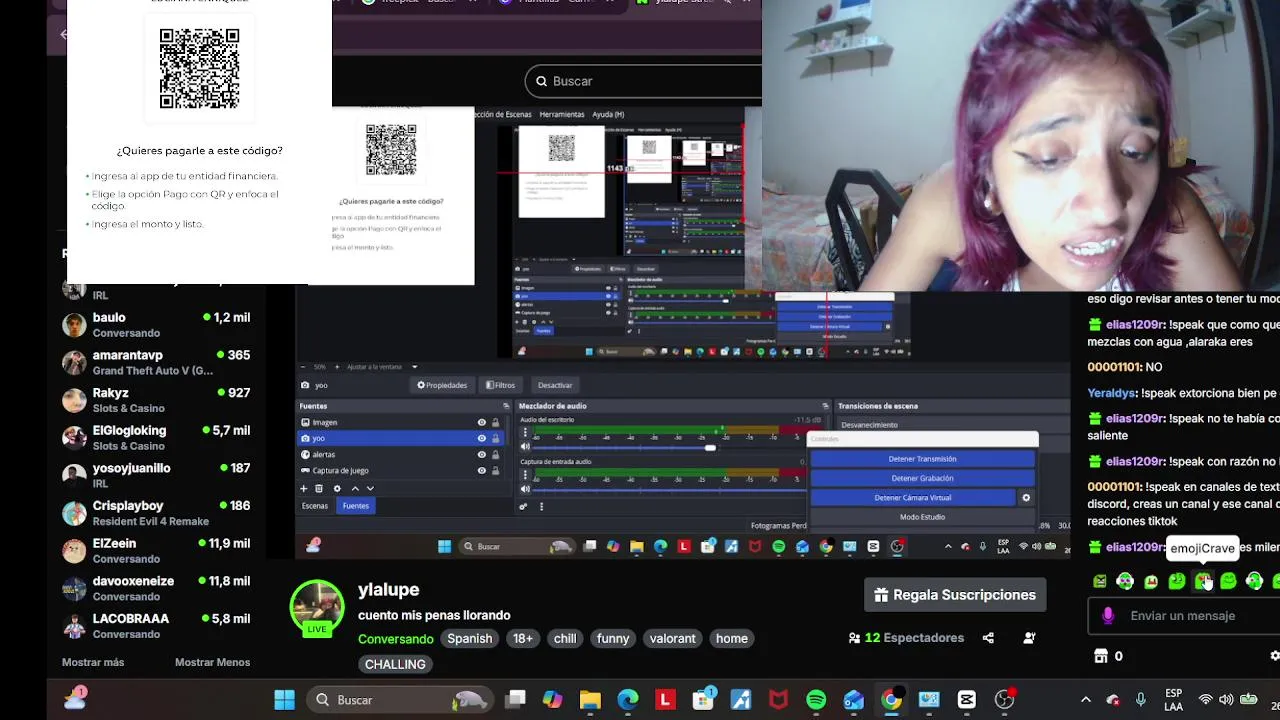The image size is (1280, 720).
Task: Toggle the lock on the Imagen source
Action: pos(495,422)
